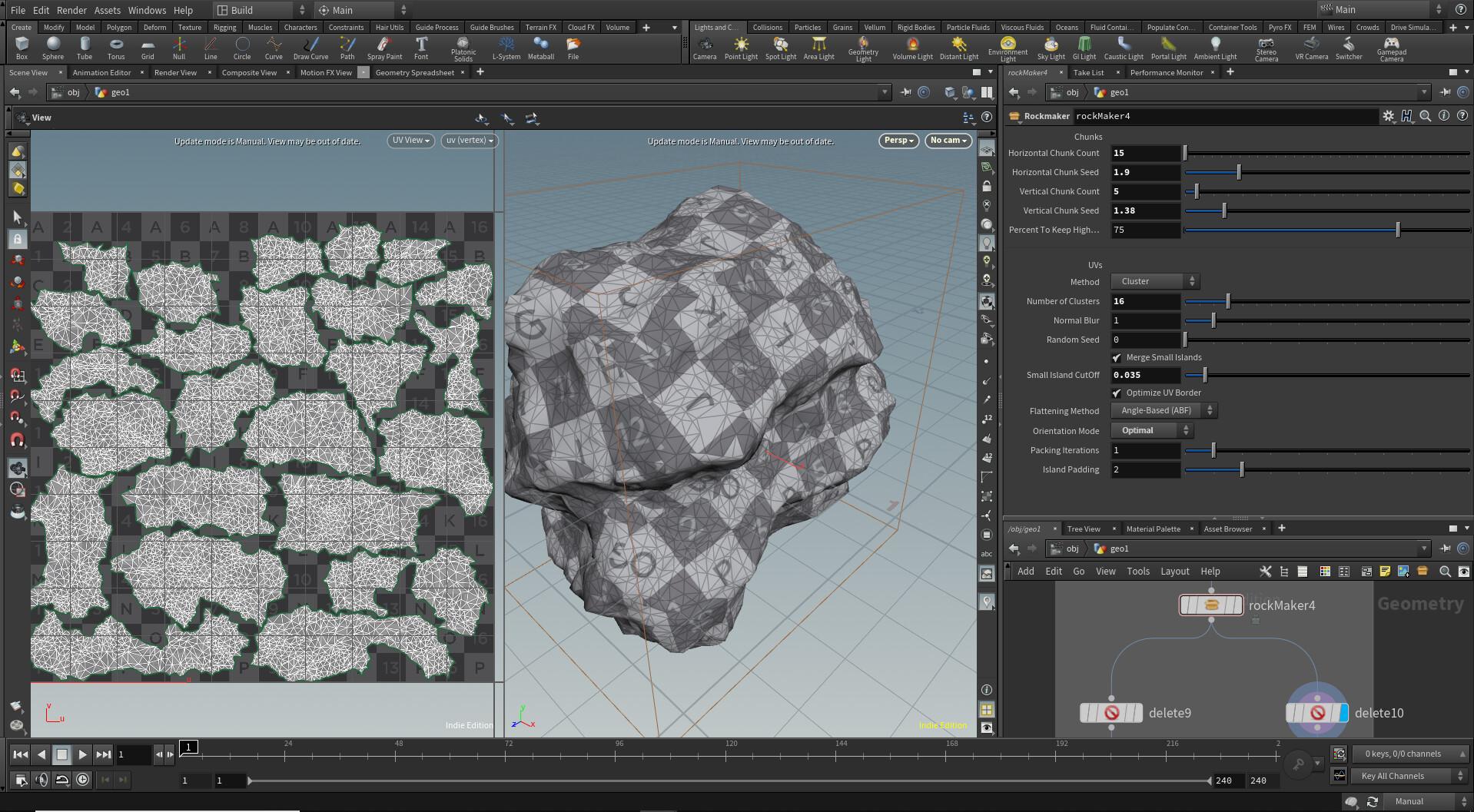
Task: Expand the Flattening Method dropdown
Action: 1164,411
